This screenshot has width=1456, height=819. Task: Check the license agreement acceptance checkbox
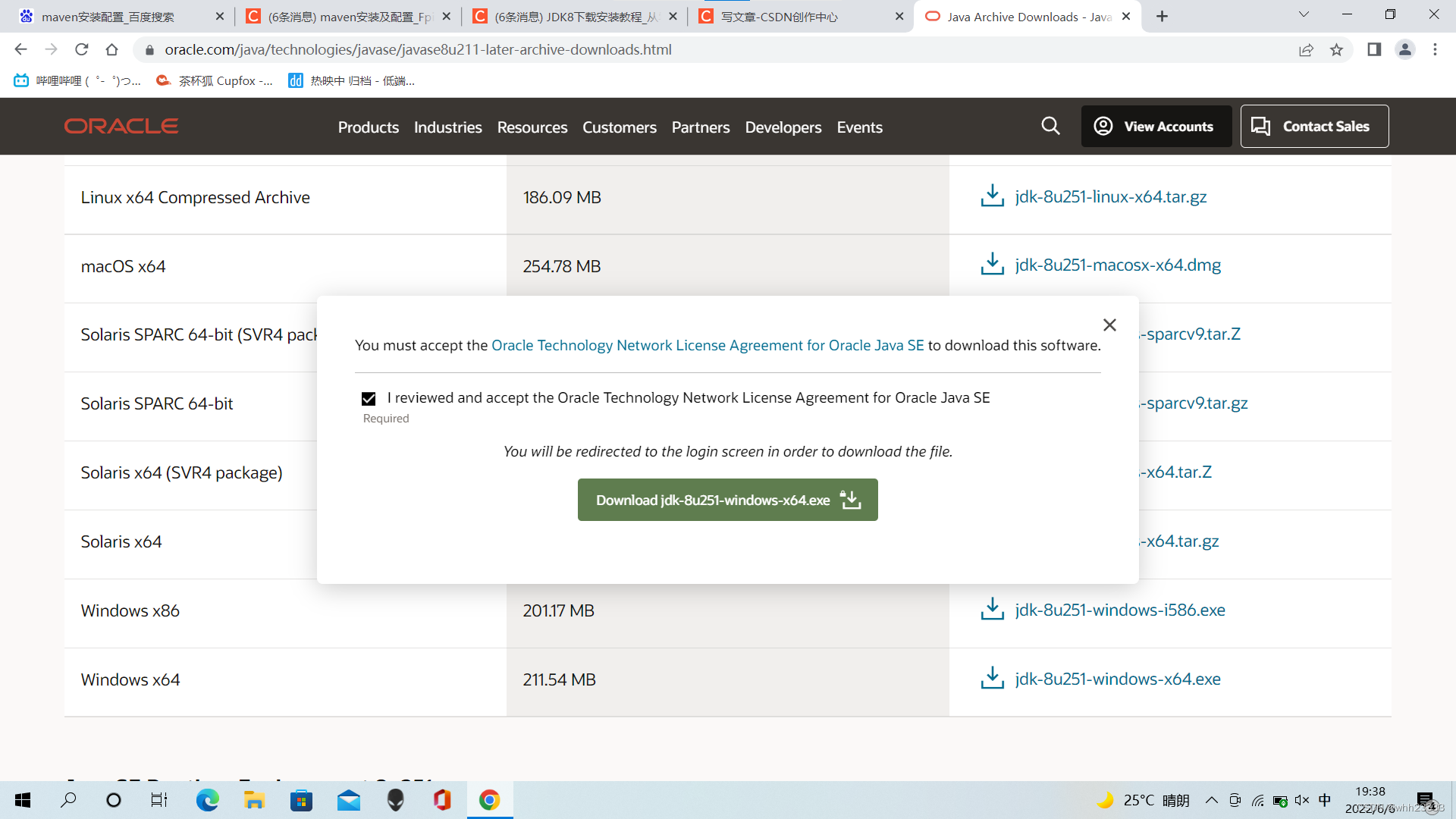pos(369,399)
